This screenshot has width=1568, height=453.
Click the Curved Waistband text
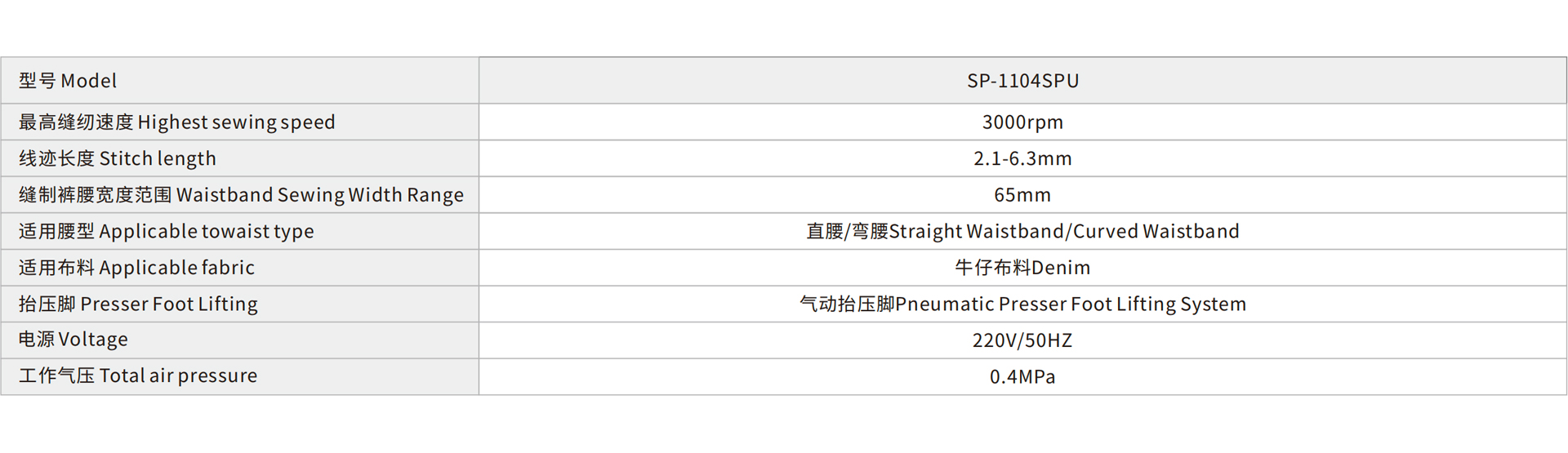[x=1156, y=232]
